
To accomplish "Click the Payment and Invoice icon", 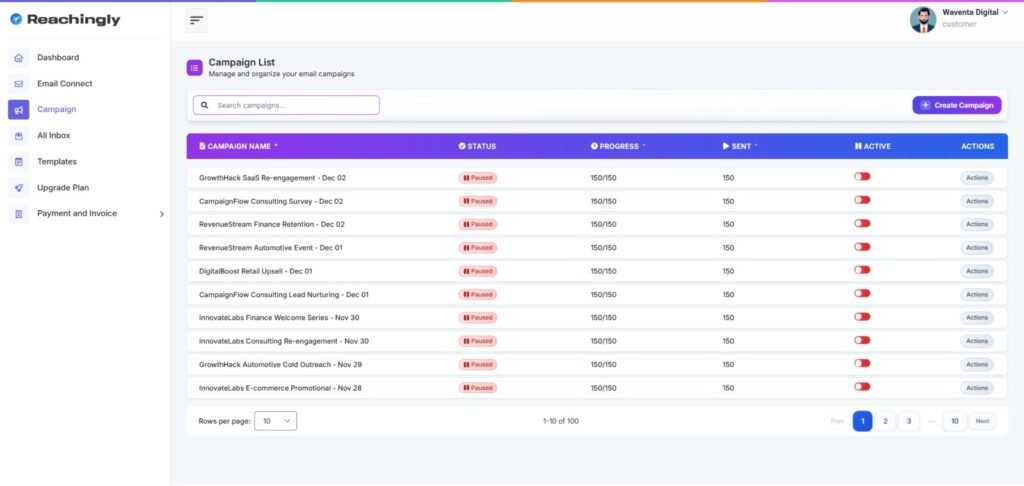I will [x=18, y=214].
